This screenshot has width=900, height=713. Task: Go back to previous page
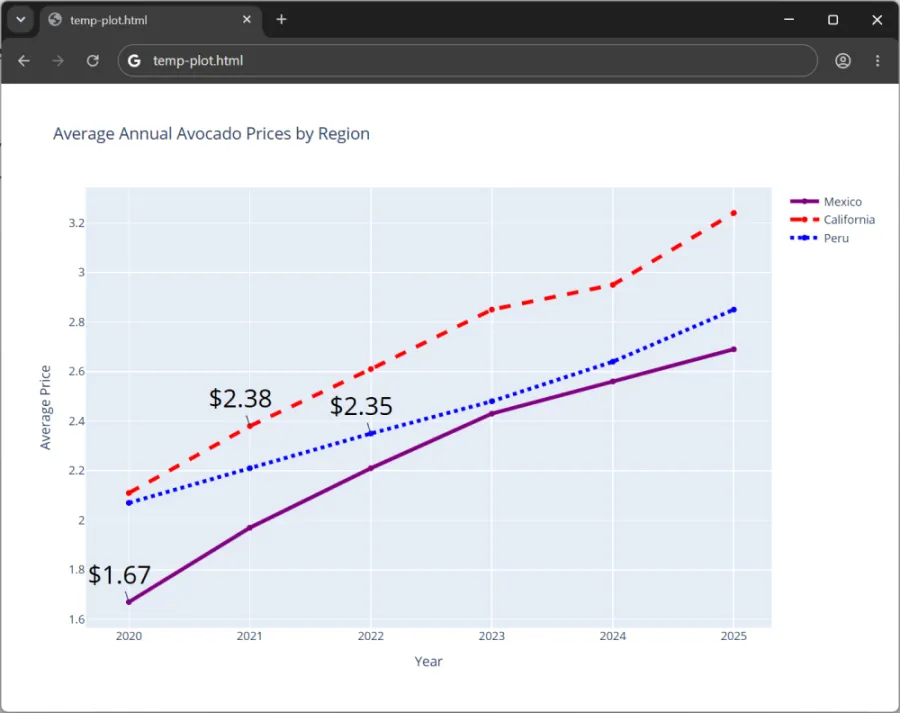coord(24,61)
